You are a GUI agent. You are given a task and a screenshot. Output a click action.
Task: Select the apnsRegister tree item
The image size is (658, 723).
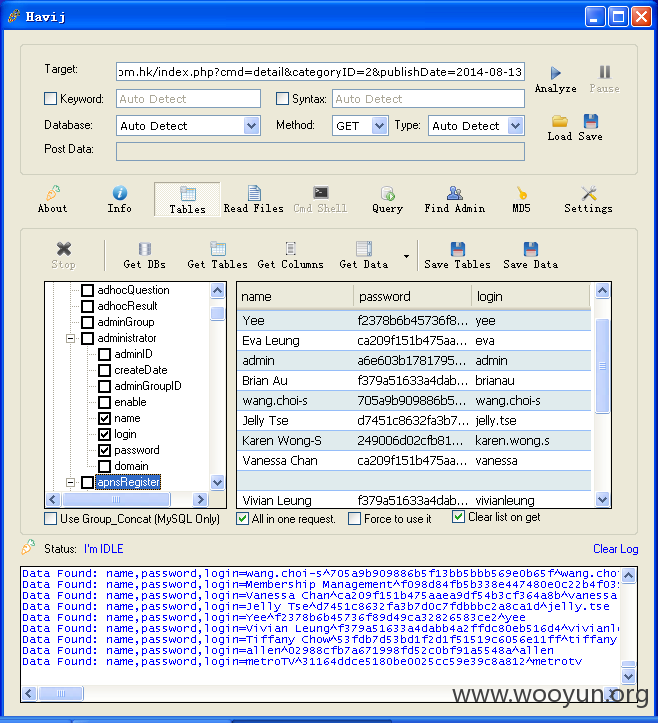coord(128,482)
